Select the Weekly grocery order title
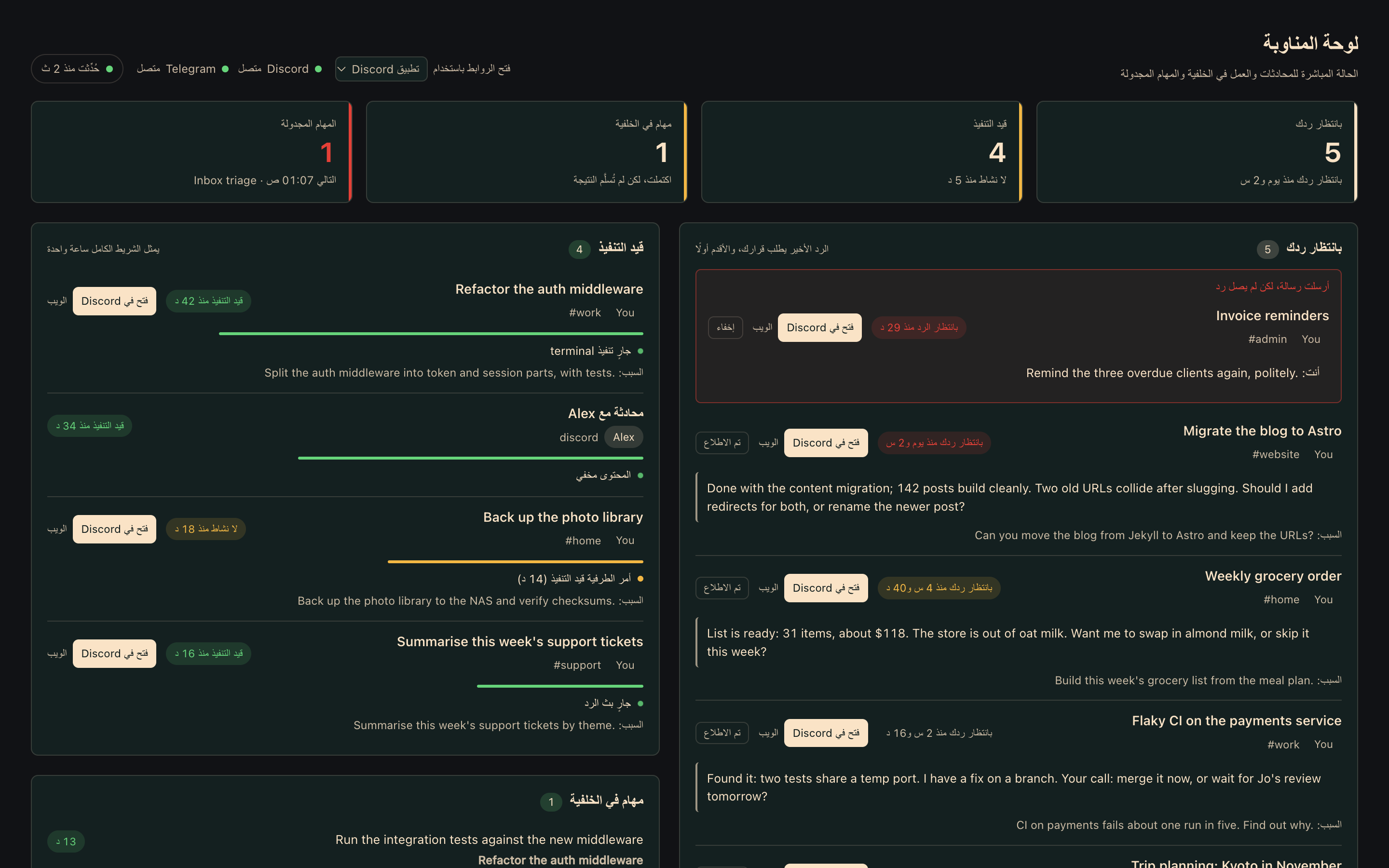1389x868 pixels. [1273, 576]
